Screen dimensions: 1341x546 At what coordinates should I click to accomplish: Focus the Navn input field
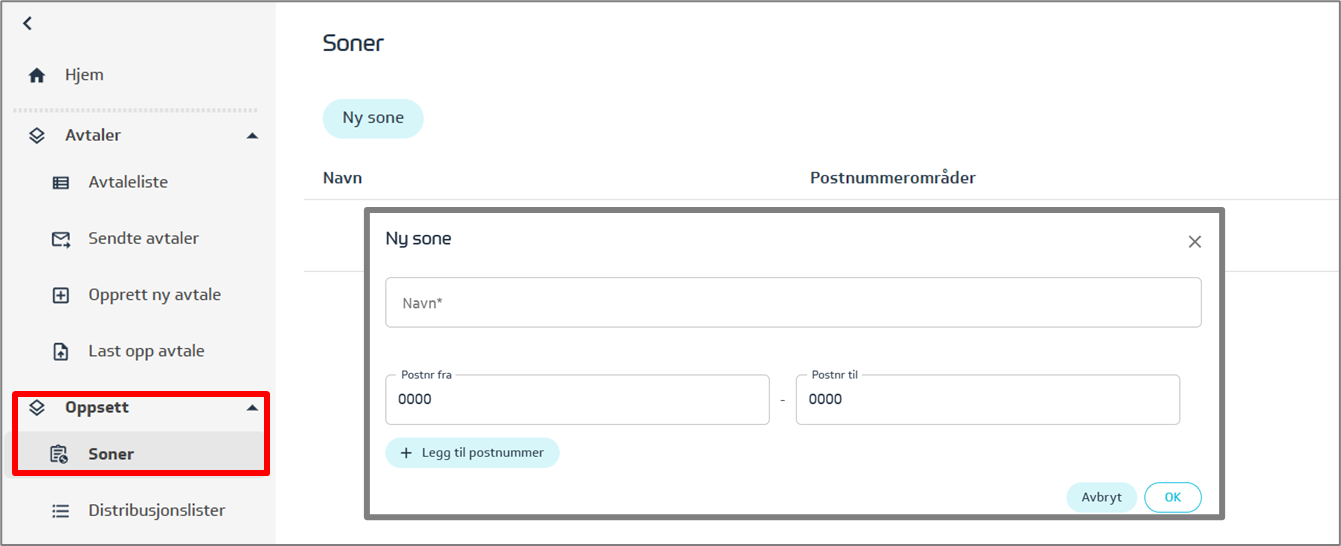pos(792,303)
